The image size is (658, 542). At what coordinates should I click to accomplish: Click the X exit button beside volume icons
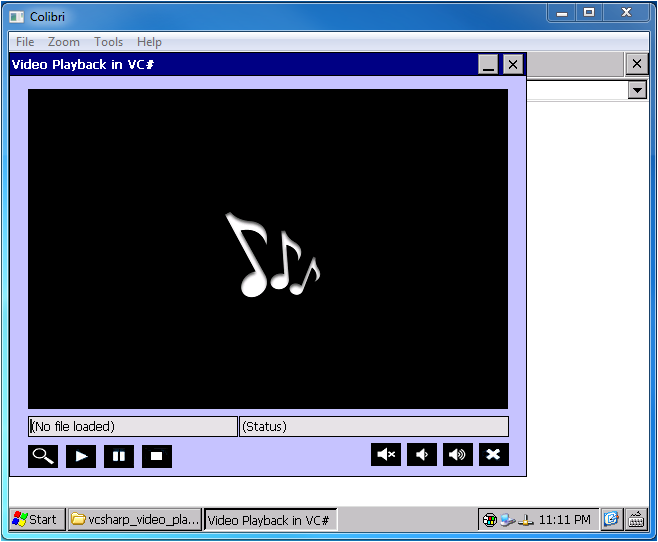(x=494, y=454)
